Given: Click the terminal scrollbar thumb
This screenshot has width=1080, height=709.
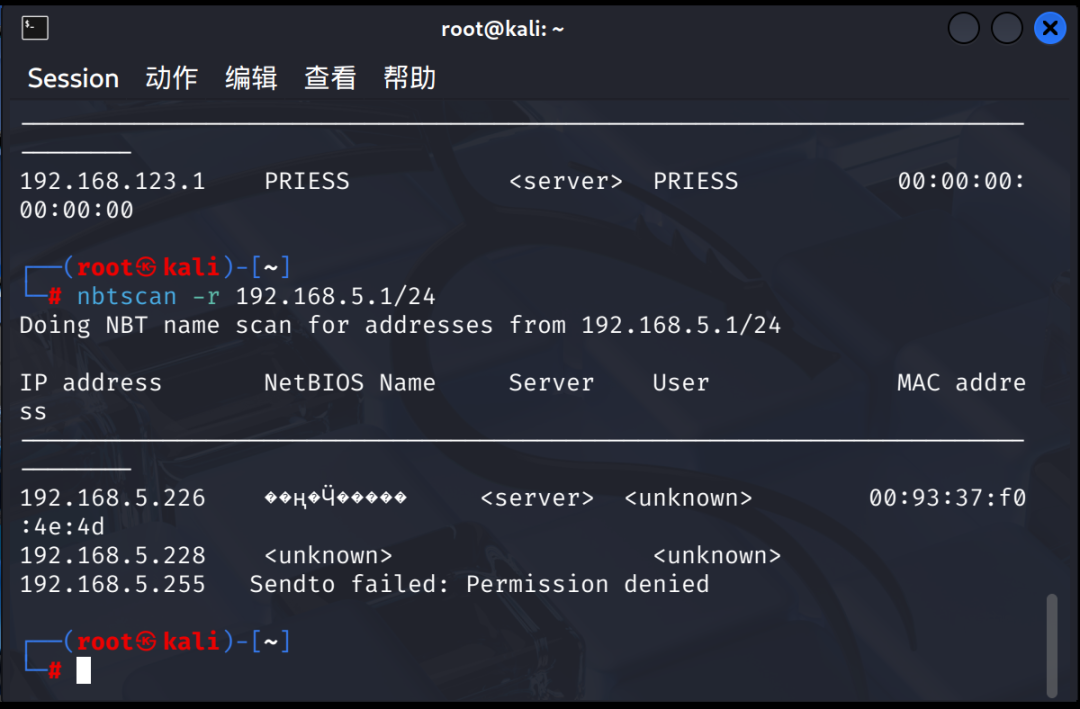Looking at the screenshot, I should point(1052,646).
